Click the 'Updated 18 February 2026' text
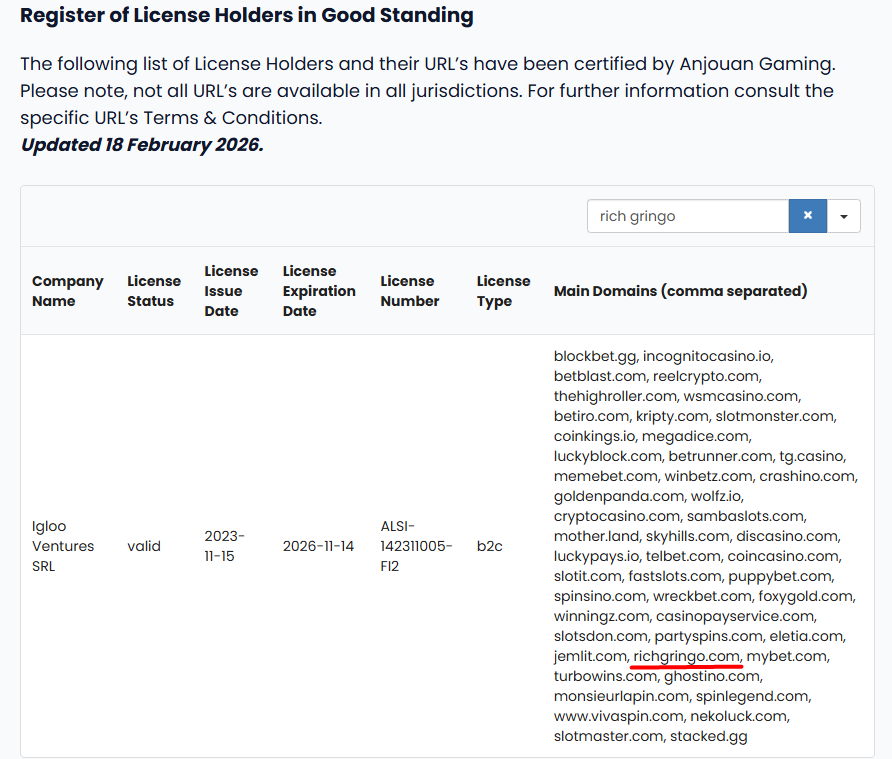892x759 pixels. [x=142, y=144]
